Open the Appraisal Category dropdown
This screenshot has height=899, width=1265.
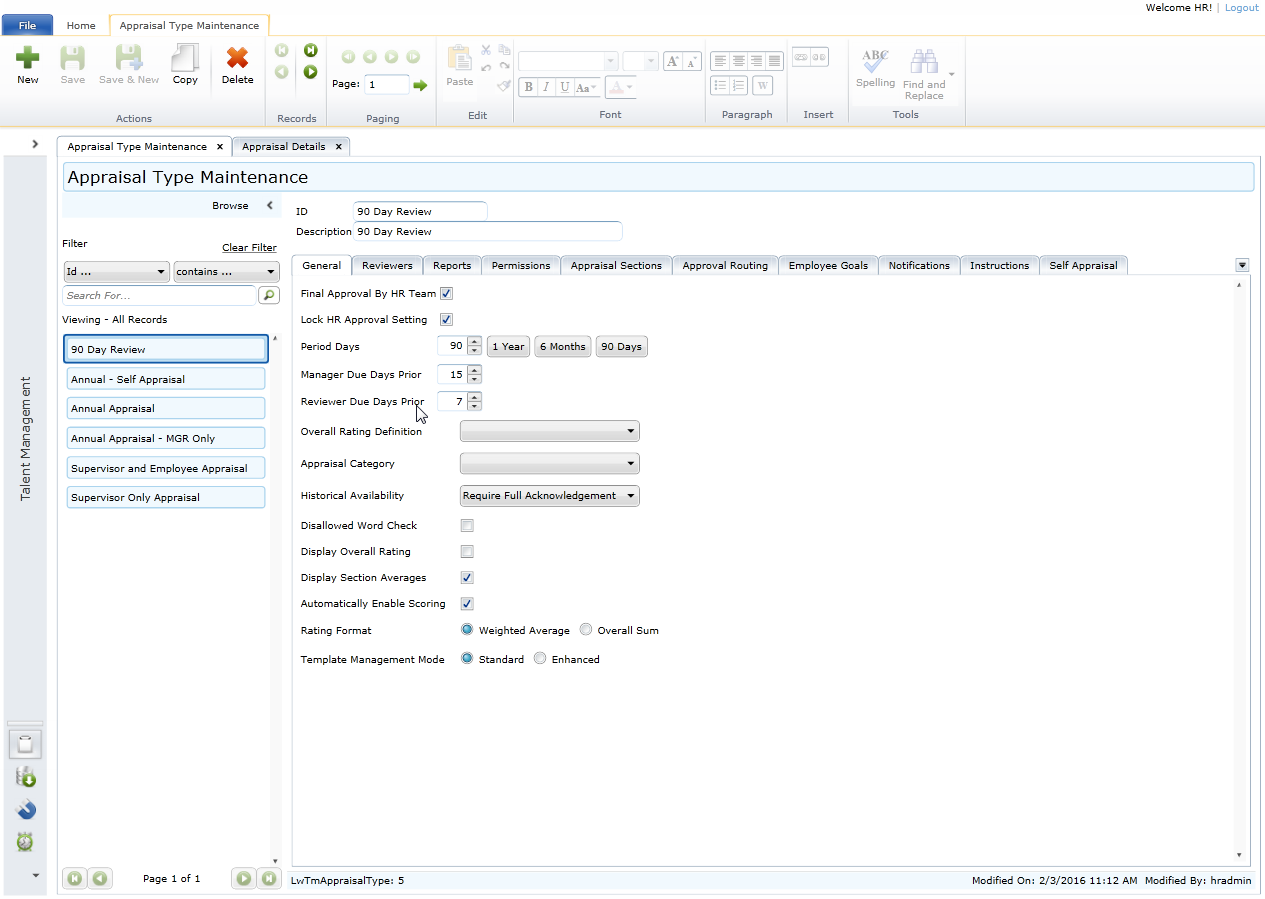(x=549, y=464)
